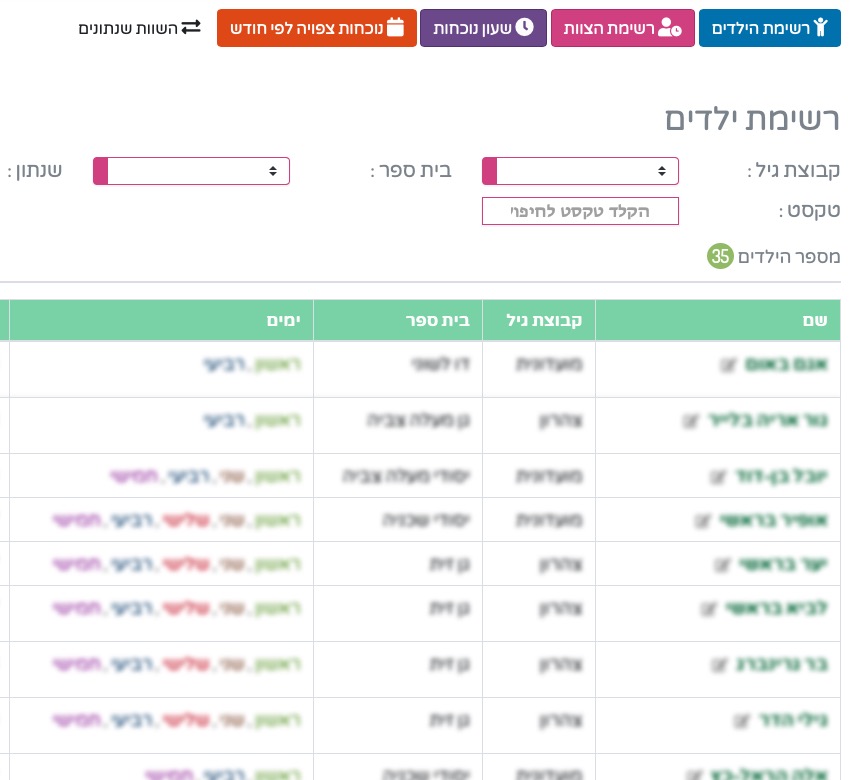Click the edit icon in the second table row
The width and height of the screenshot is (850, 780).
(x=690, y=422)
